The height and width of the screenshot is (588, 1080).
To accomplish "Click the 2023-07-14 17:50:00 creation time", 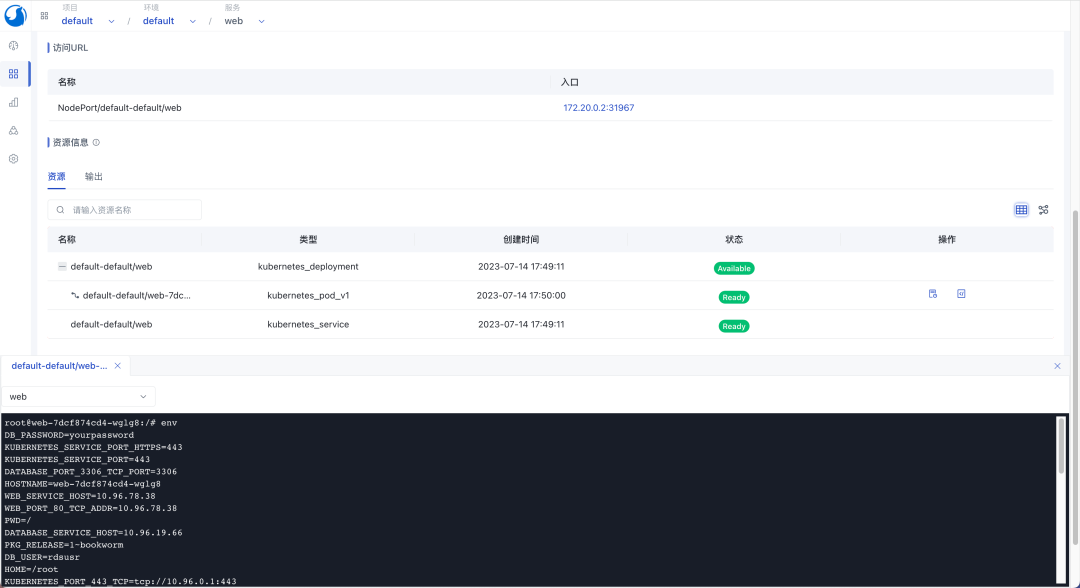I will (x=521, y=295).
